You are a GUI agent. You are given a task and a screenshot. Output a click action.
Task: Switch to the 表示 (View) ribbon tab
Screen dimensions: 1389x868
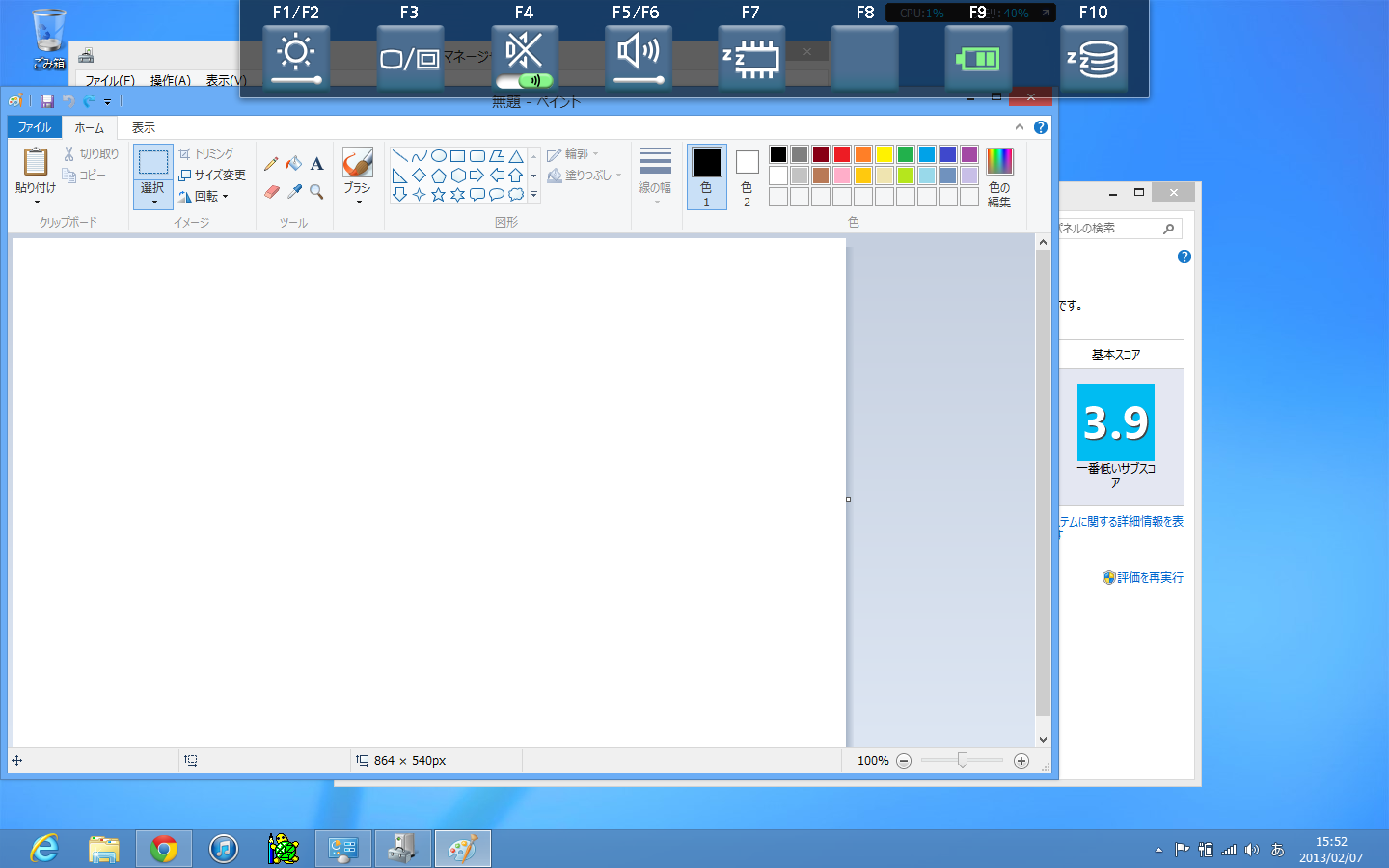(x=143, y=127)
